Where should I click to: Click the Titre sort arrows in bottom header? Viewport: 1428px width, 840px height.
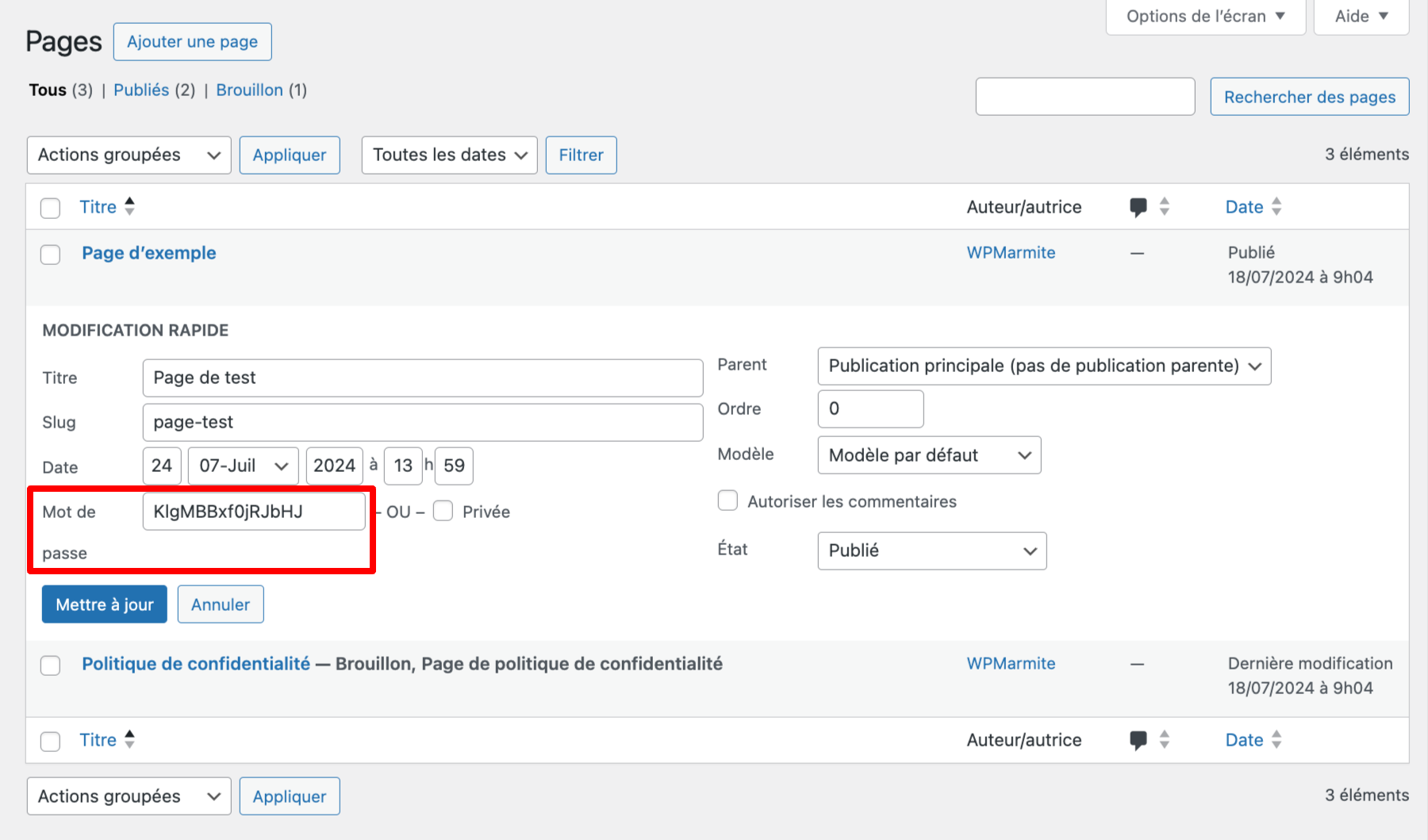tap(130, 739)
